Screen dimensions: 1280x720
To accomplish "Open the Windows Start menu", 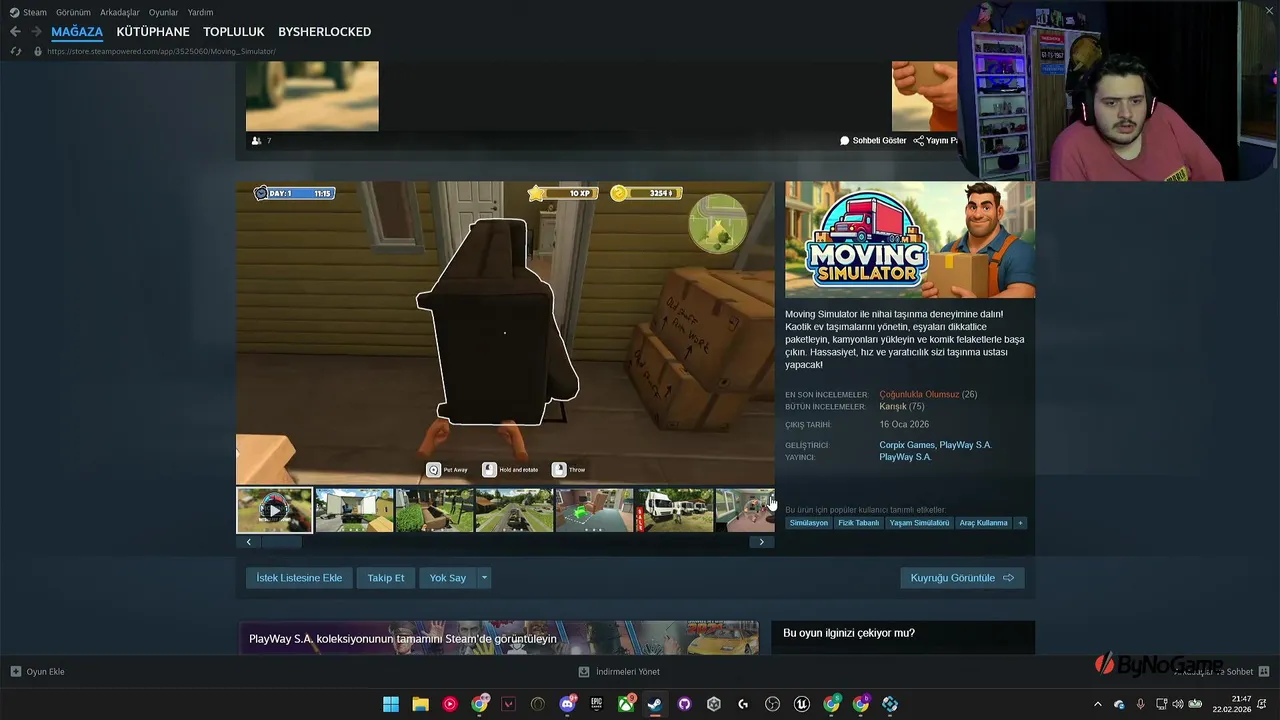I will [x=391, y=704].
